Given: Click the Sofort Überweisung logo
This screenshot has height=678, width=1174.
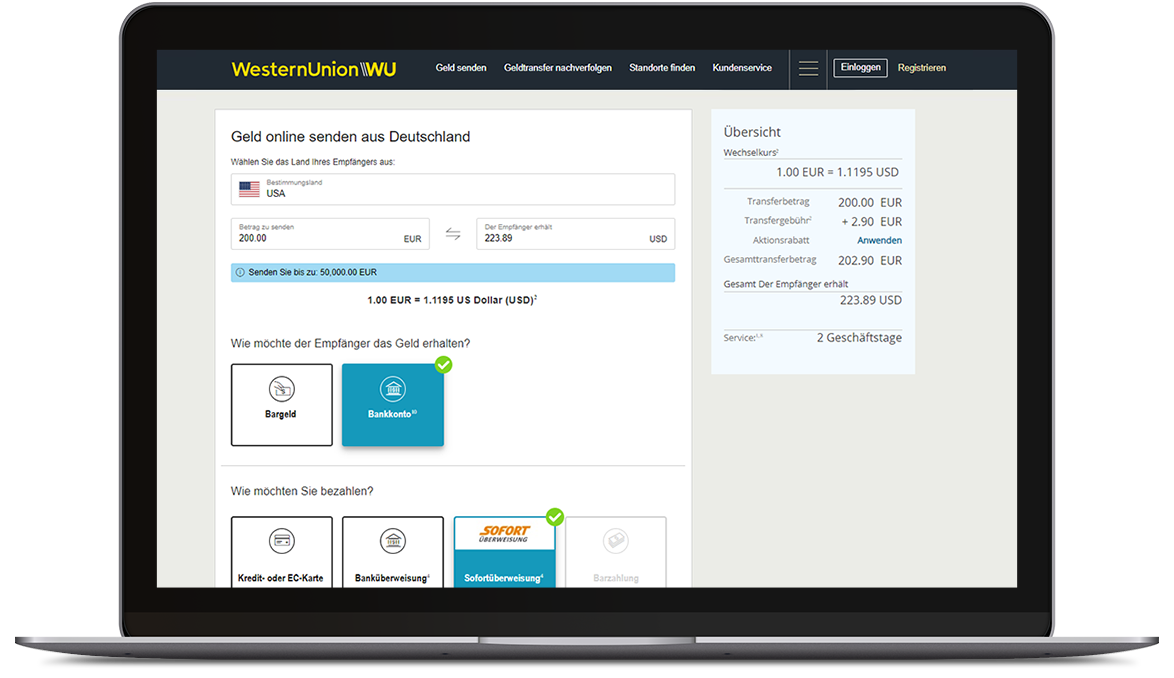Looking at the screenshot, I should click(505, 534).
